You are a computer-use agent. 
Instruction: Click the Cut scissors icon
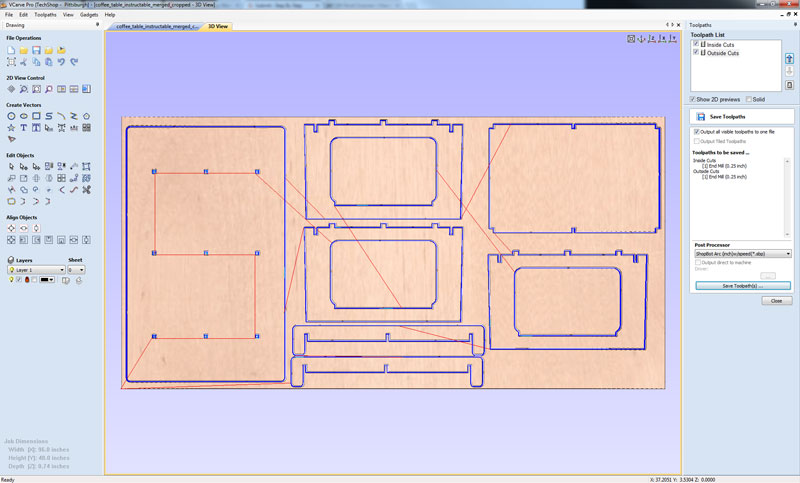[x=23, y=62]
